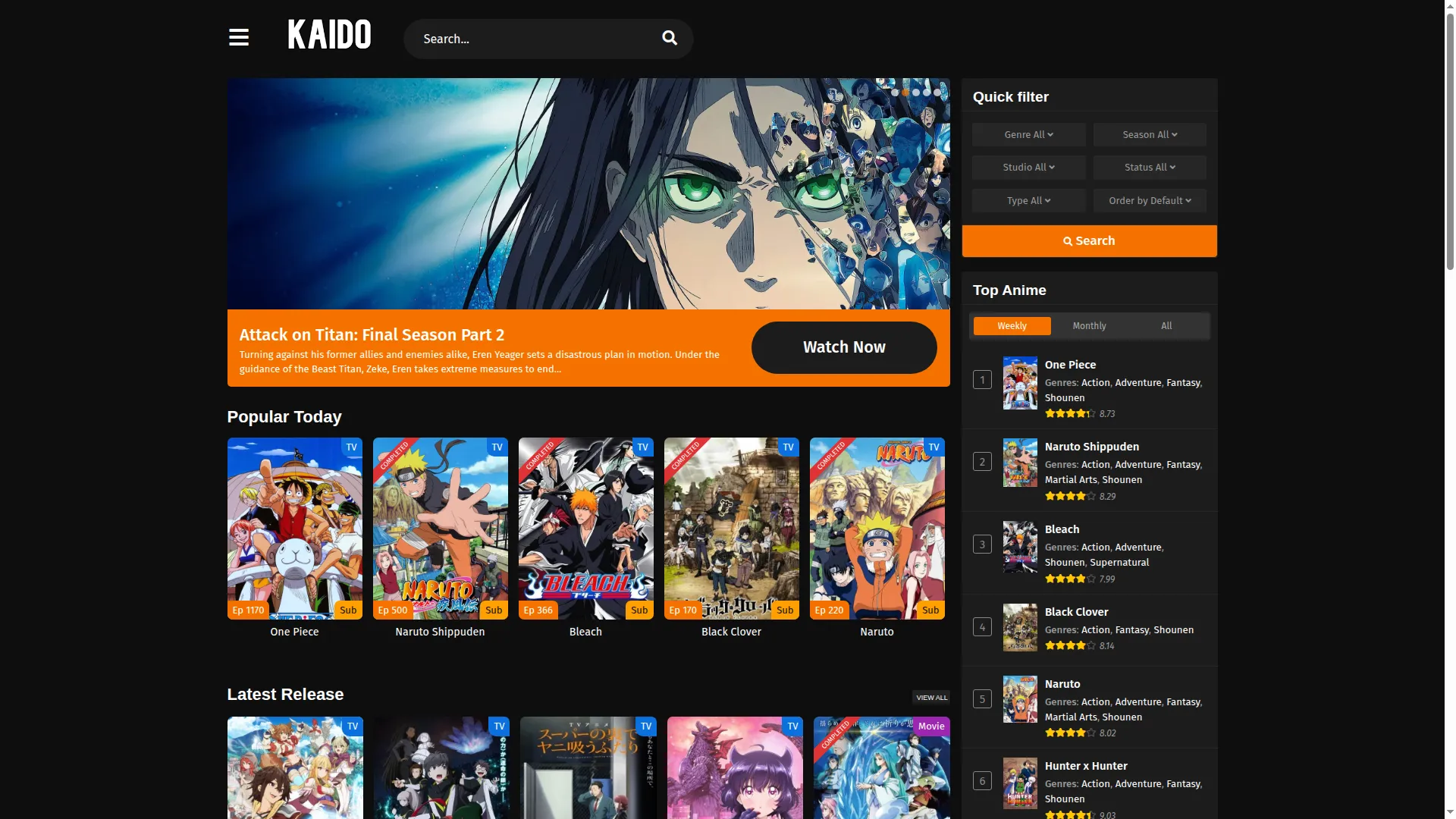1456x819 pixels.
Task: Click rank badge 1 in Top Anime
Action: 982,380
